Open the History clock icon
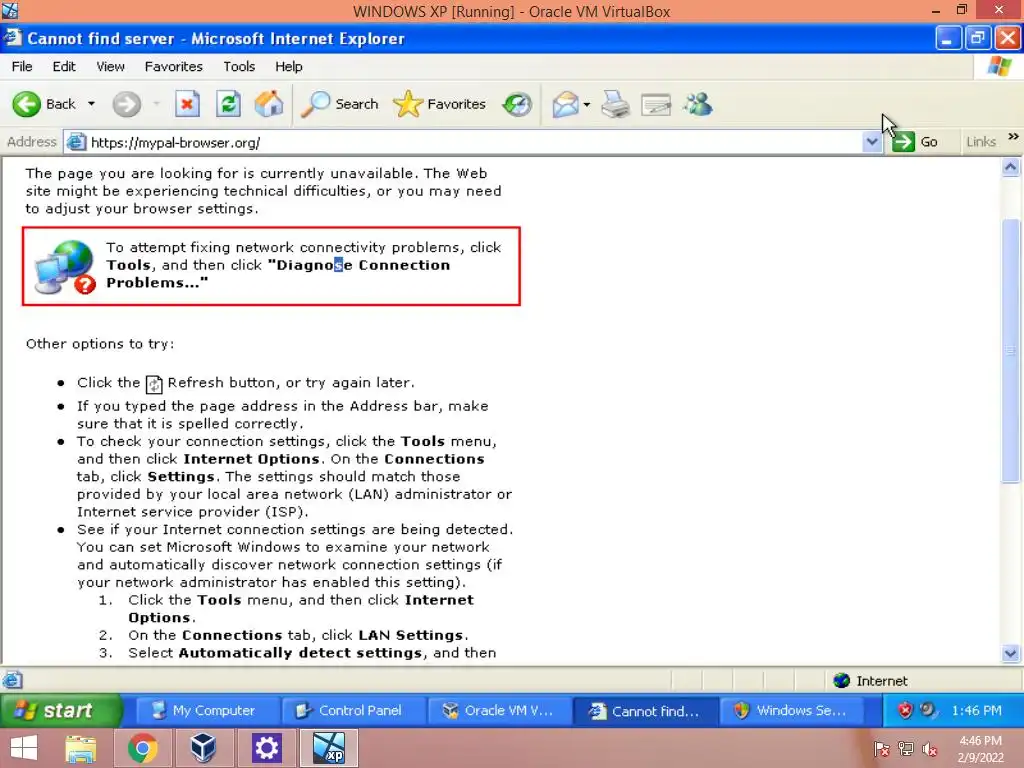 pos(517,104)
